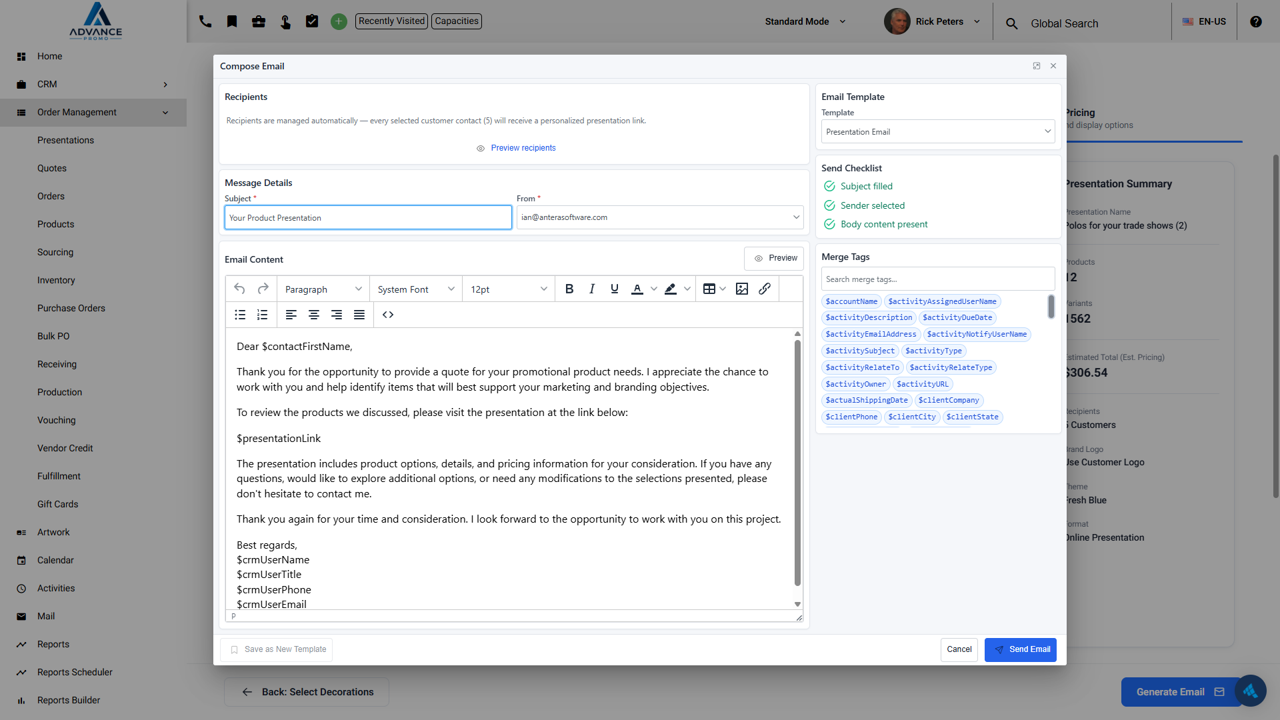Align text right

(x=337, y=315)
